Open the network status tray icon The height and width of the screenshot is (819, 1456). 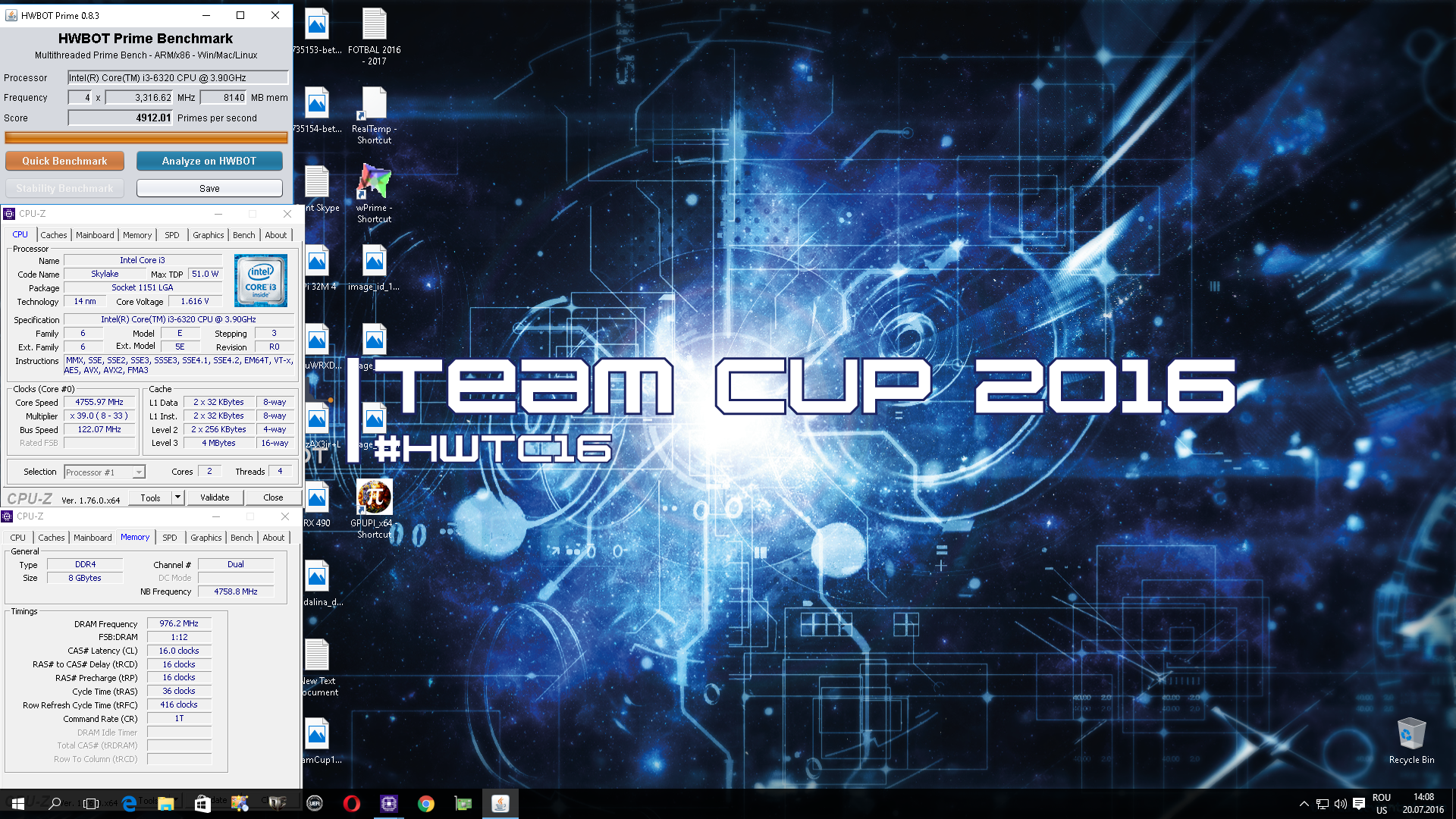[1323, 804]
